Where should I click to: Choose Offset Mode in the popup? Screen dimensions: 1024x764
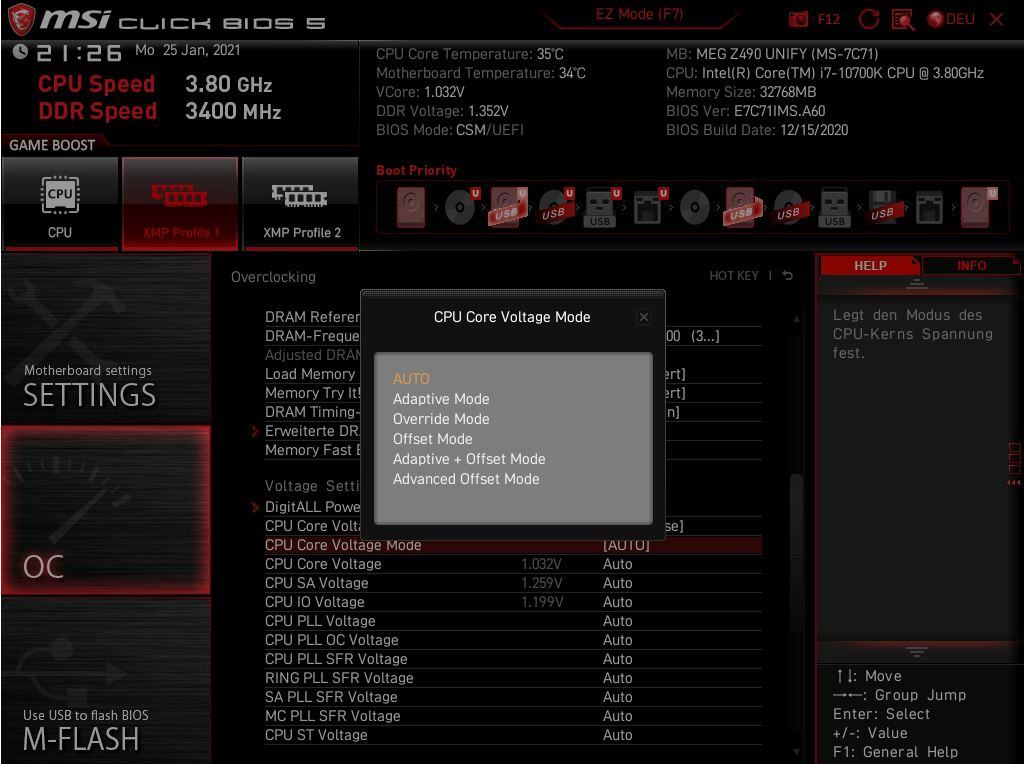[x=432, y=439]
